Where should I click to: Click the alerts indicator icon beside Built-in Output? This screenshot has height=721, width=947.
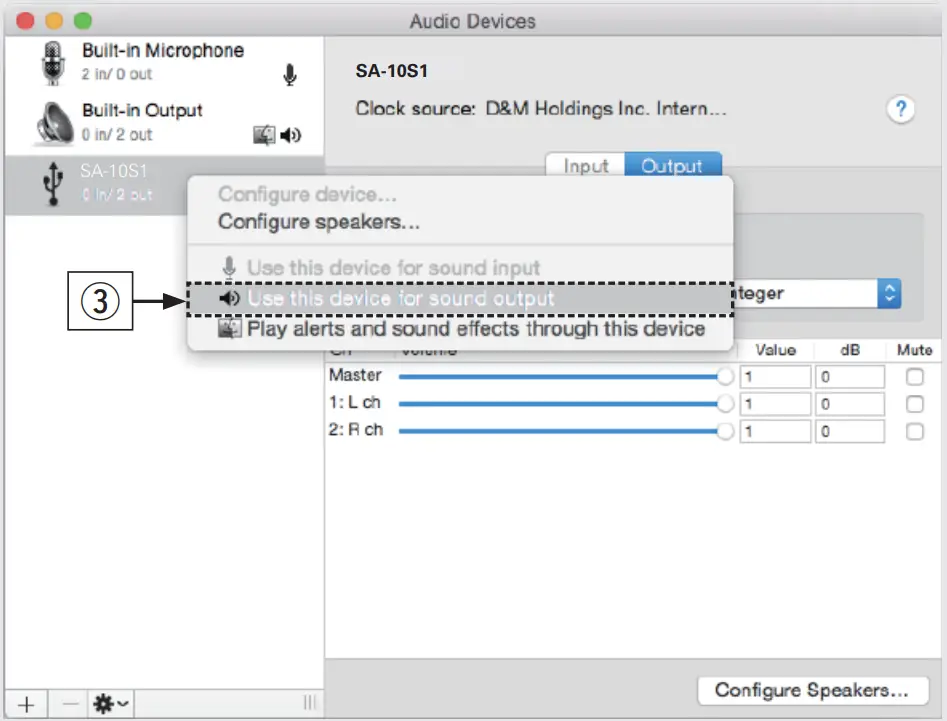click(x=264, y=135)
